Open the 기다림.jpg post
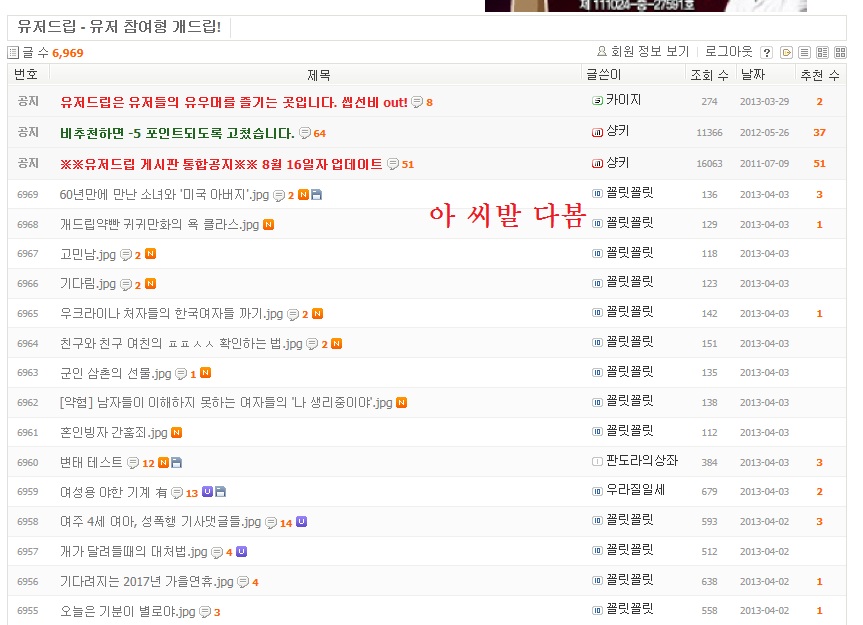Screen dimensions: 863x625 coord(87,285)
